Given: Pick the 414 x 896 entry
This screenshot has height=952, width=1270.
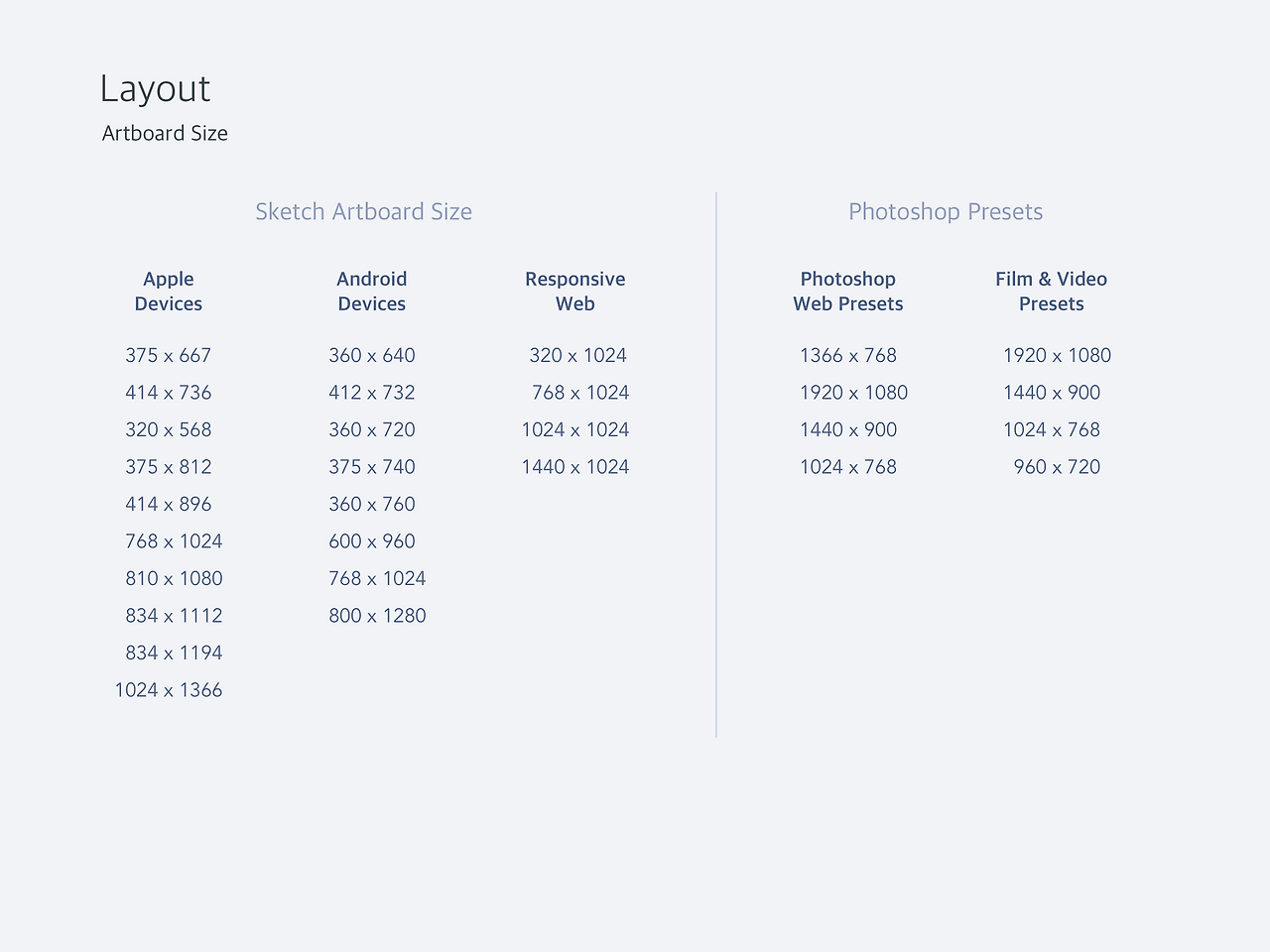Looking at the screenshot, I should (x=169, y=504).
